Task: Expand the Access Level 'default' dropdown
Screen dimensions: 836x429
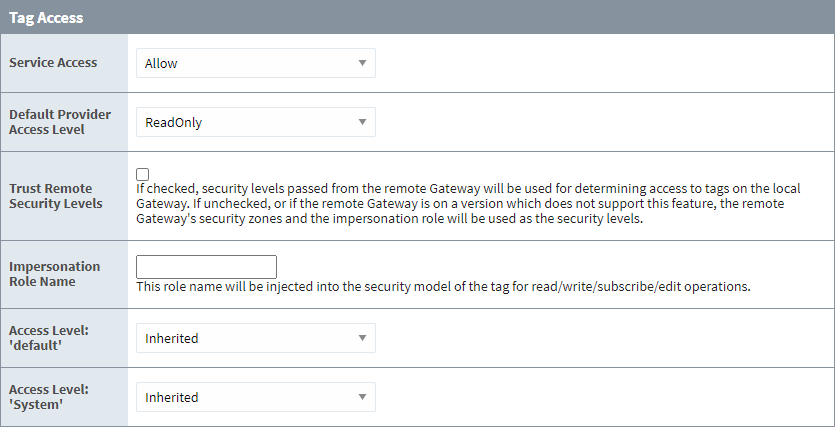Action: 255,339
